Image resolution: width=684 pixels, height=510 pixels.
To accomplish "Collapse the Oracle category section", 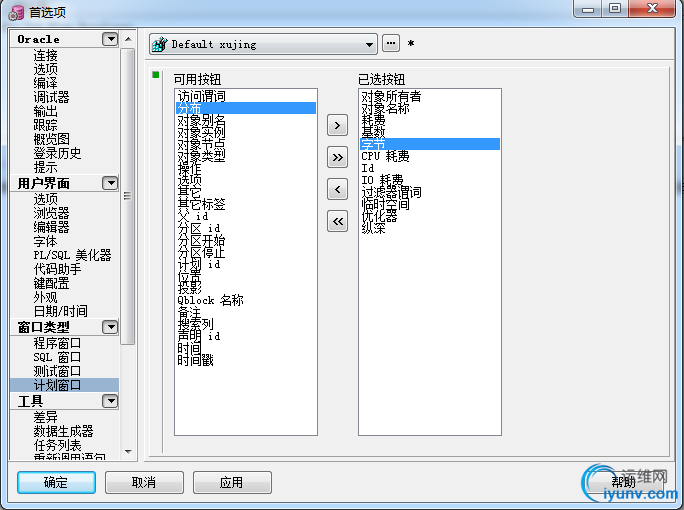I will pos(110,39).
